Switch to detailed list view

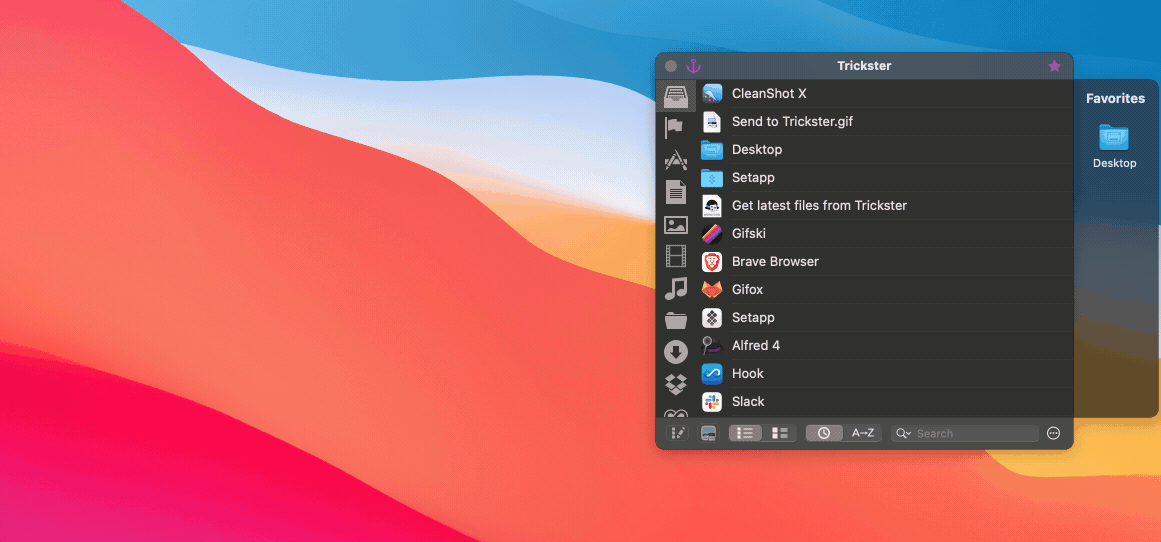point(779,433)
